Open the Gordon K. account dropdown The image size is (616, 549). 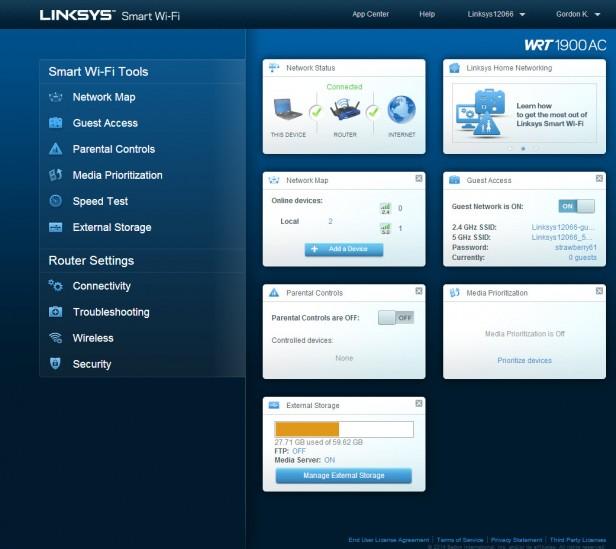[578, 14]
